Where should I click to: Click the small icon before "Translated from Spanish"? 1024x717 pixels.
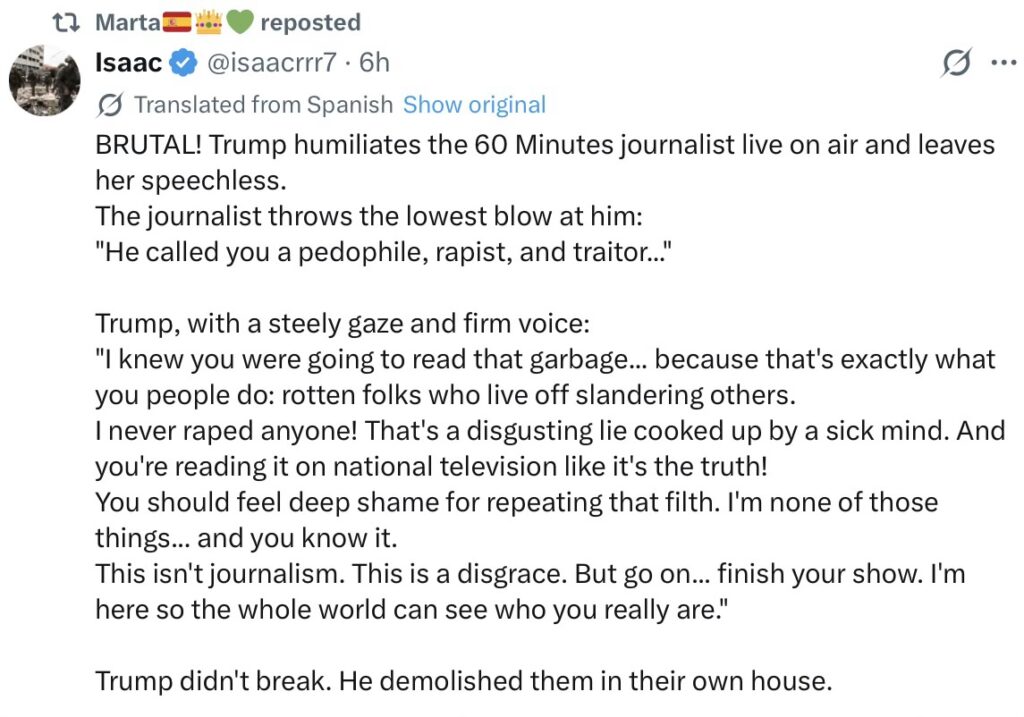[x=112, y=105]
